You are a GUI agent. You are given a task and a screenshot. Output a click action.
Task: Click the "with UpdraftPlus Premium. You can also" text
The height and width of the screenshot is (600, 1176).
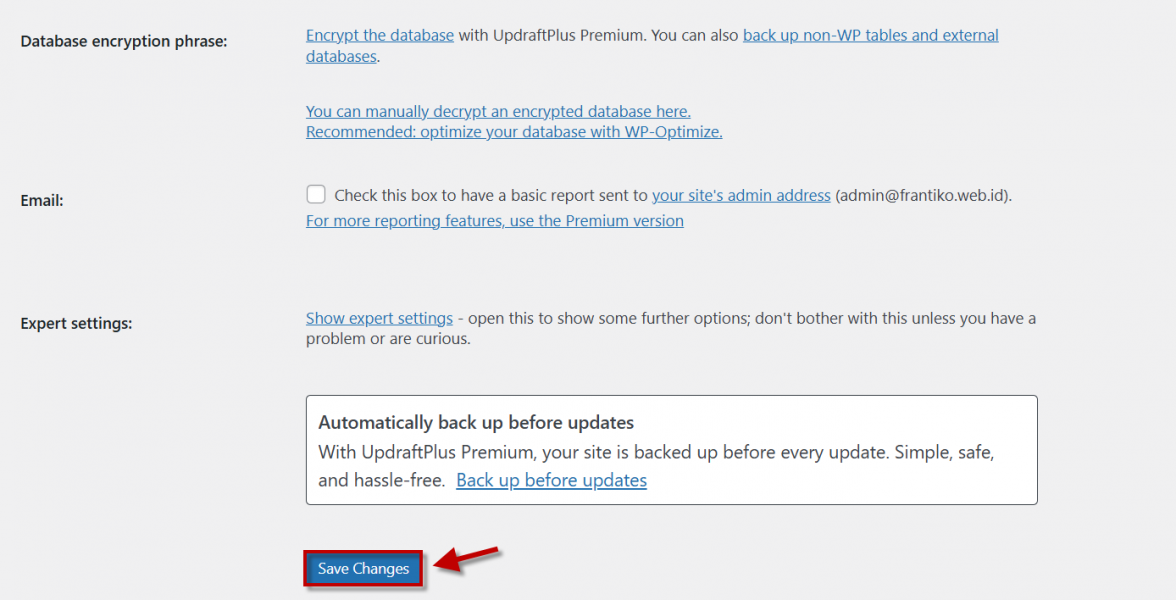click(598, 36)
